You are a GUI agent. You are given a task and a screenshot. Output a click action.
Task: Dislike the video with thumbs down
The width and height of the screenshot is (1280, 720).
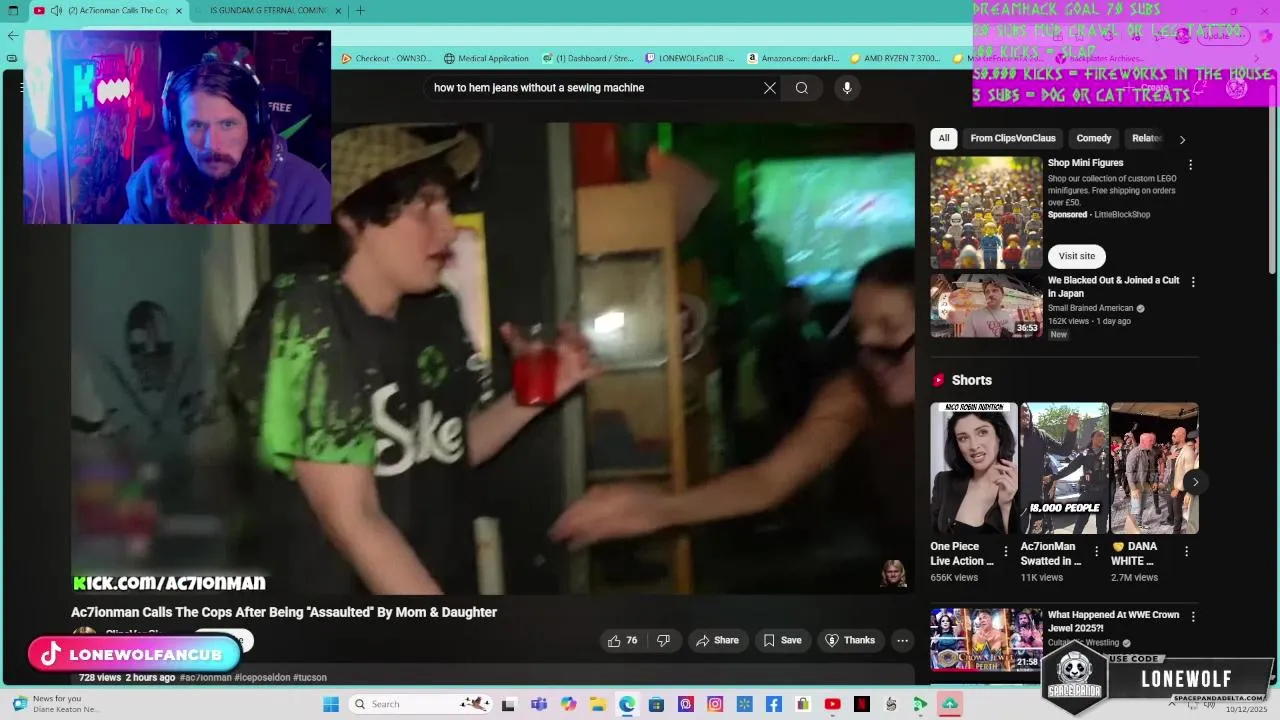(664, 640)
